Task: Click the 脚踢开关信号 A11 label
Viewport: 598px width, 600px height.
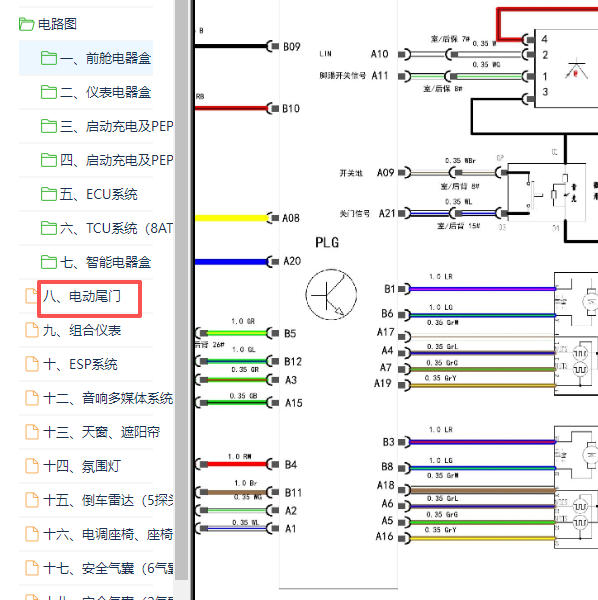Action: tap(354, 76)
